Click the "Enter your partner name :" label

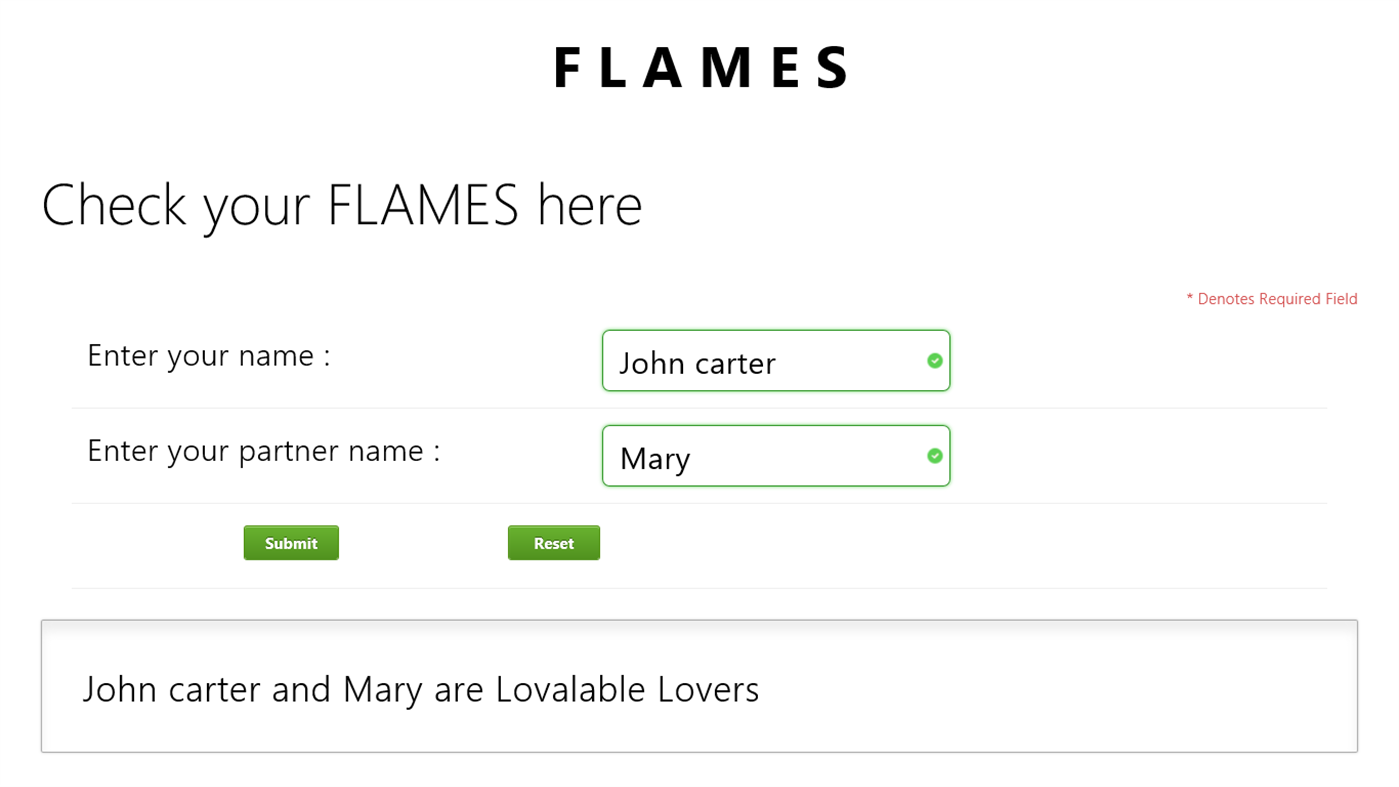coord(263,451)
